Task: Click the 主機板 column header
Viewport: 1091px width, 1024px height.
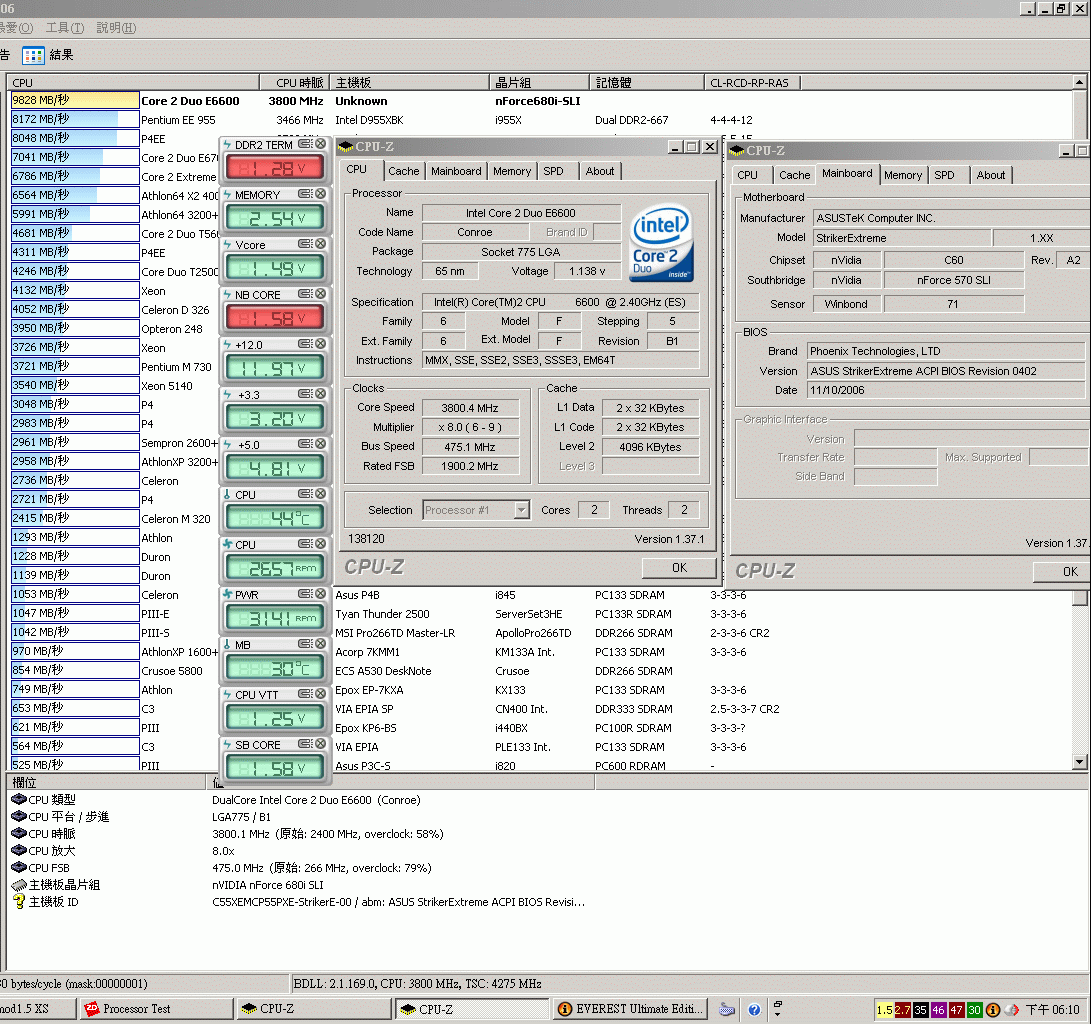Action: coord(409,83)
